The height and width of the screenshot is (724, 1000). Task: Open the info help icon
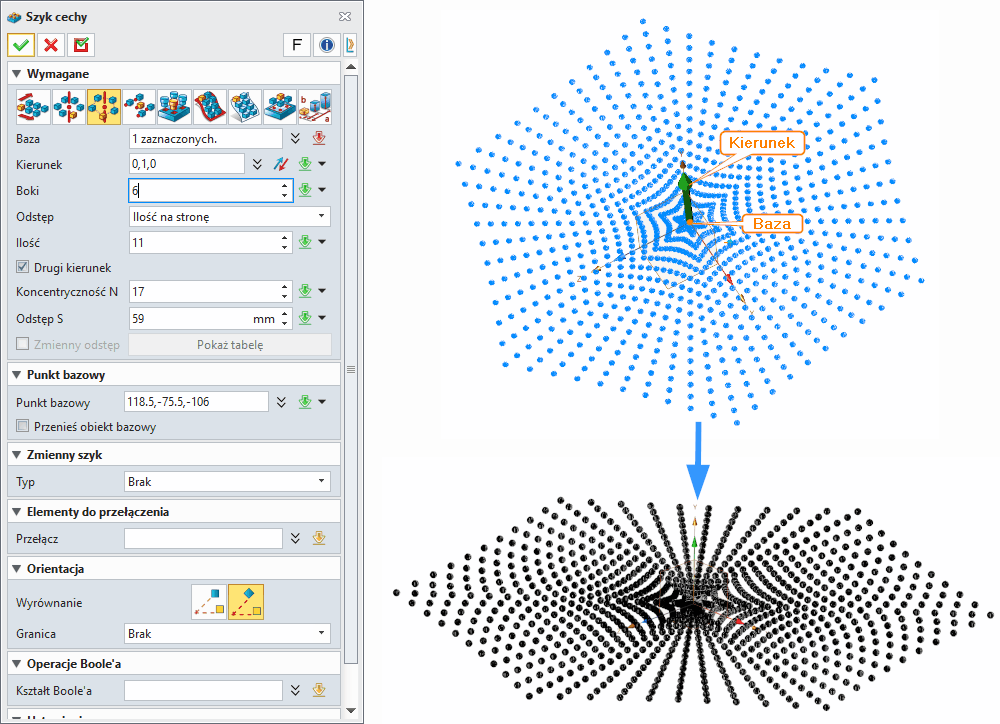pos(325,45)
